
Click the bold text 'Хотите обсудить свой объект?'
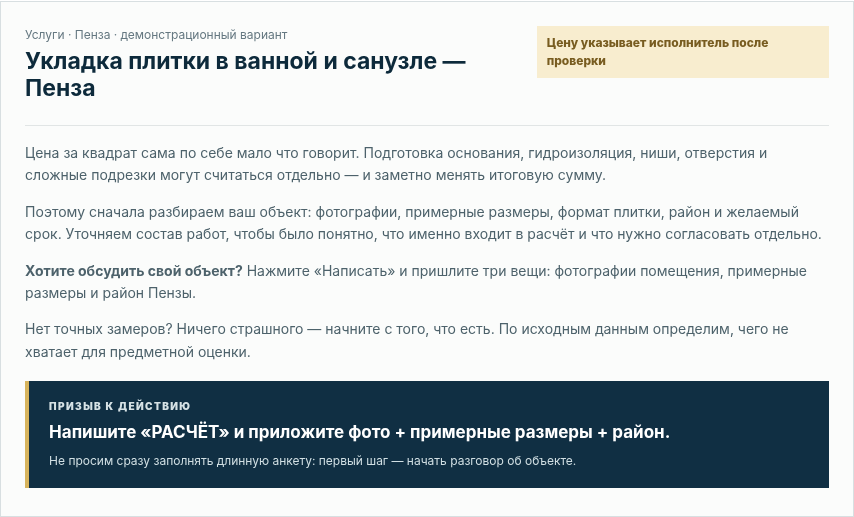pyautogui.click(x=133, y=271)
